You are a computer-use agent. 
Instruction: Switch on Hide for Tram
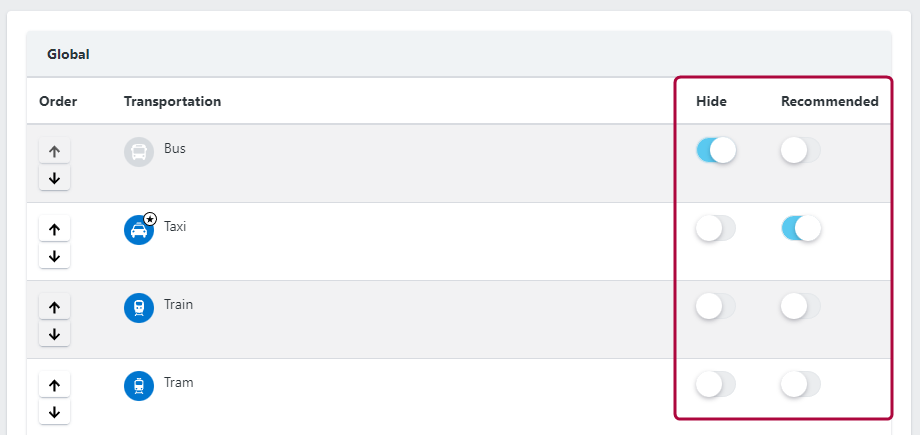716,385
